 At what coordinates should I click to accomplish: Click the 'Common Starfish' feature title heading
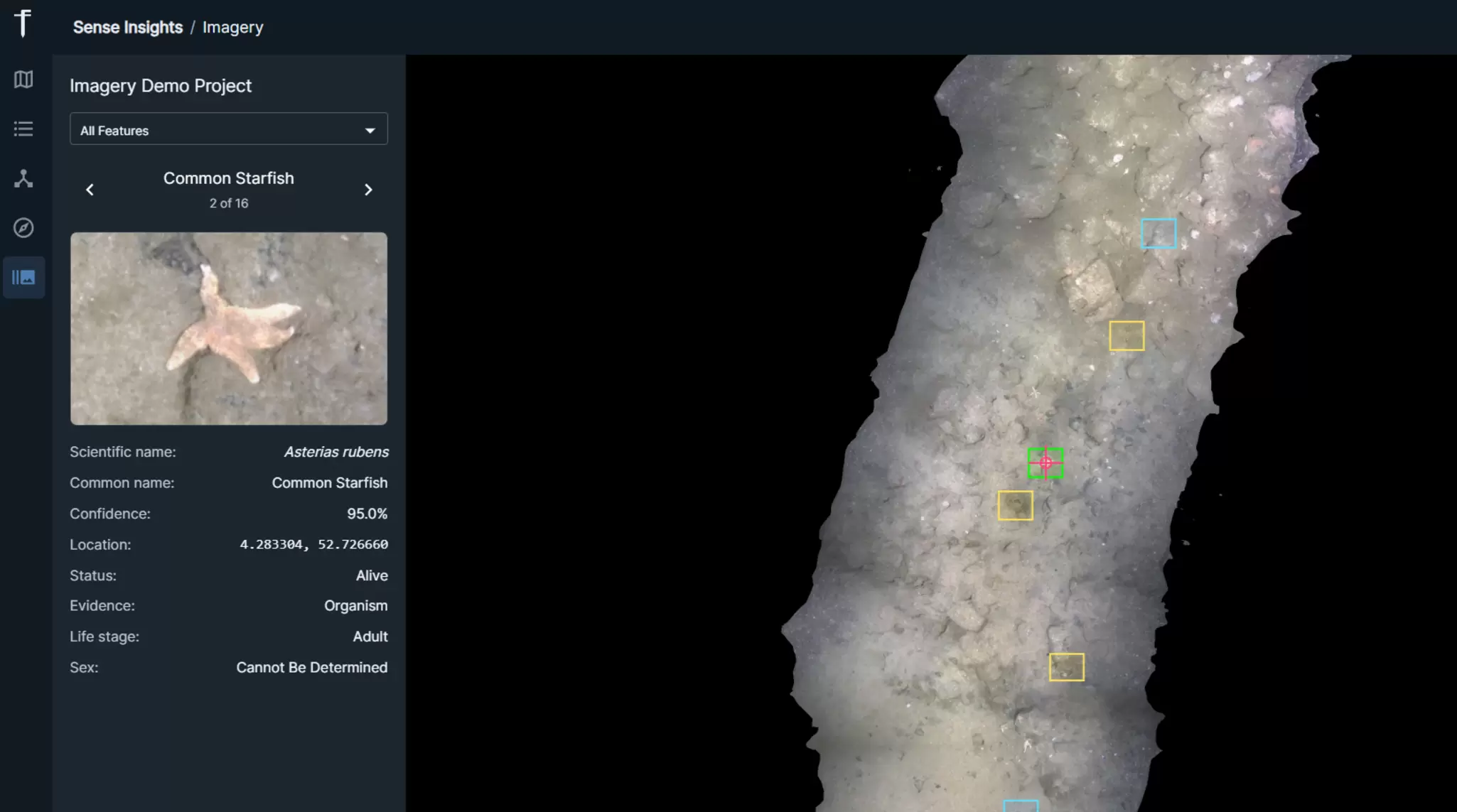click(229, 178)
